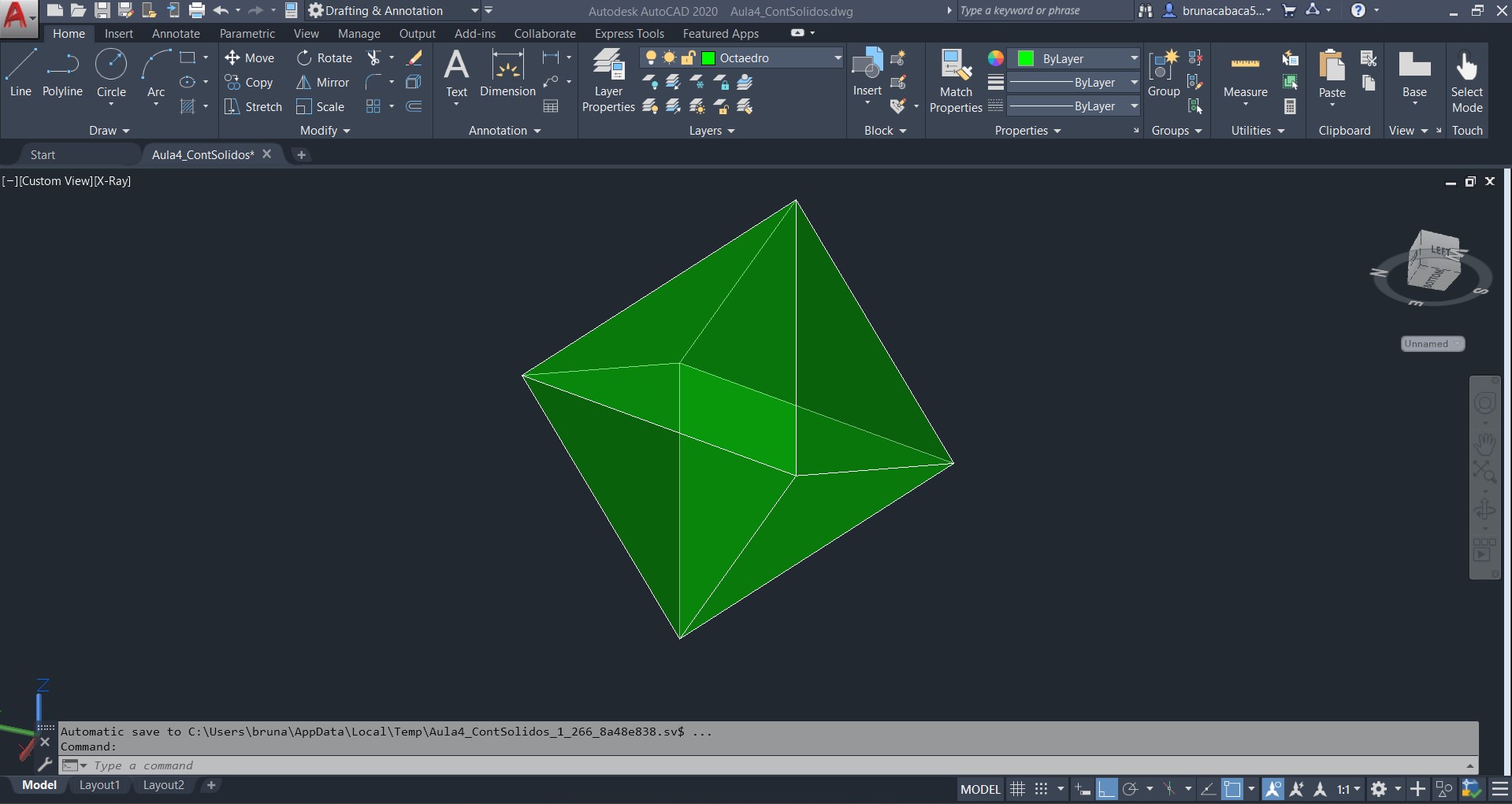Image resolution: width=1512 pixels, height=804 pixels.
Task: Add a new drawing tab with plus
Action: pyautogui.click(x=301, y=154)
